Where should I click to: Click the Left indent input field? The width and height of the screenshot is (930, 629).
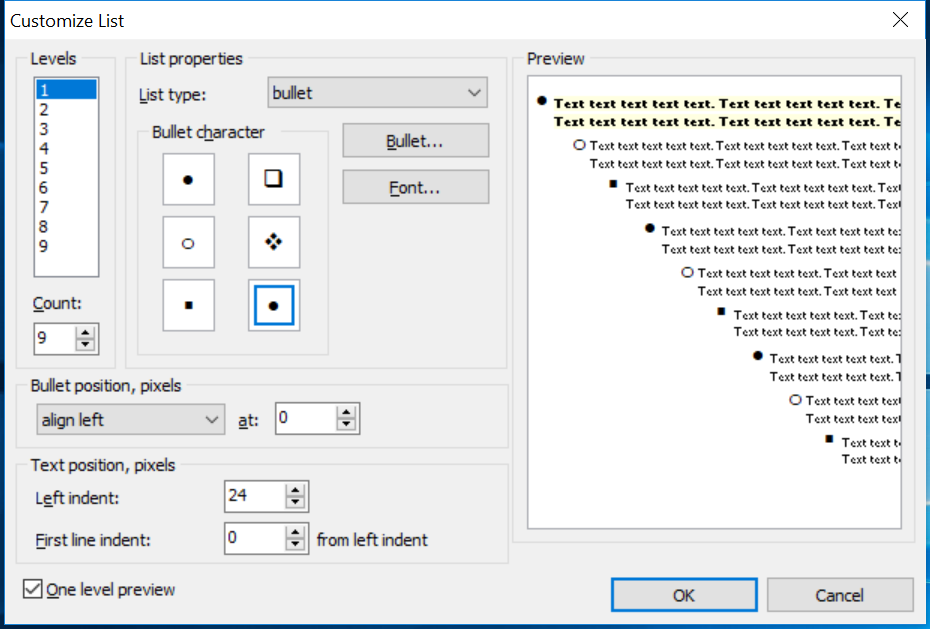(x=254, y=496)
